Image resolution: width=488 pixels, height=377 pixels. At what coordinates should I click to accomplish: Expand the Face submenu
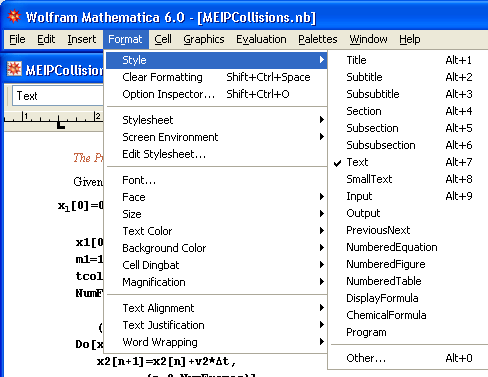216,197
